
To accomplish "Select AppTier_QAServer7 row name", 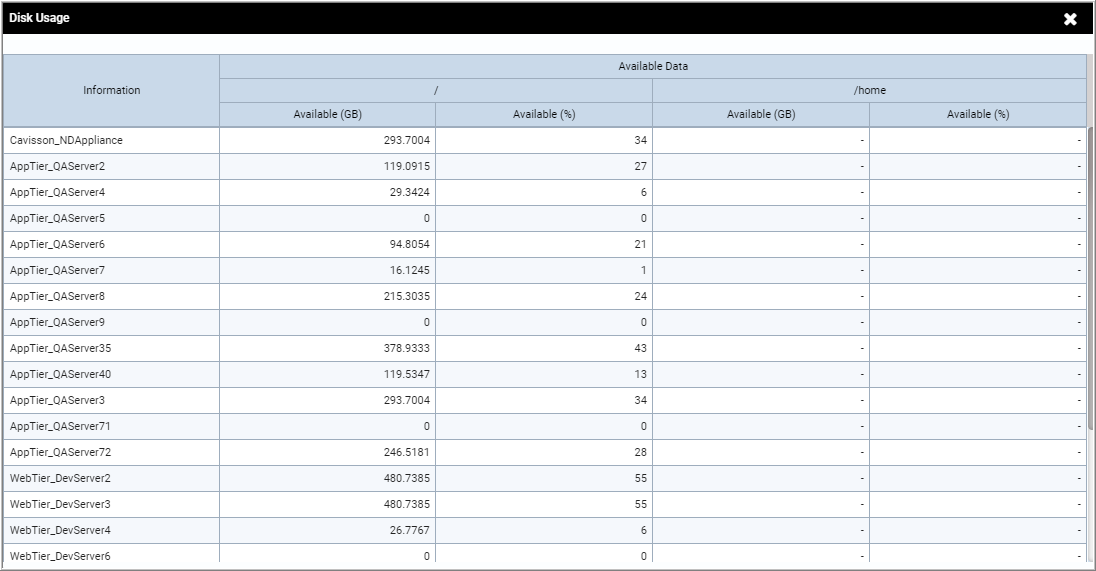I will [x=57, y=270].
